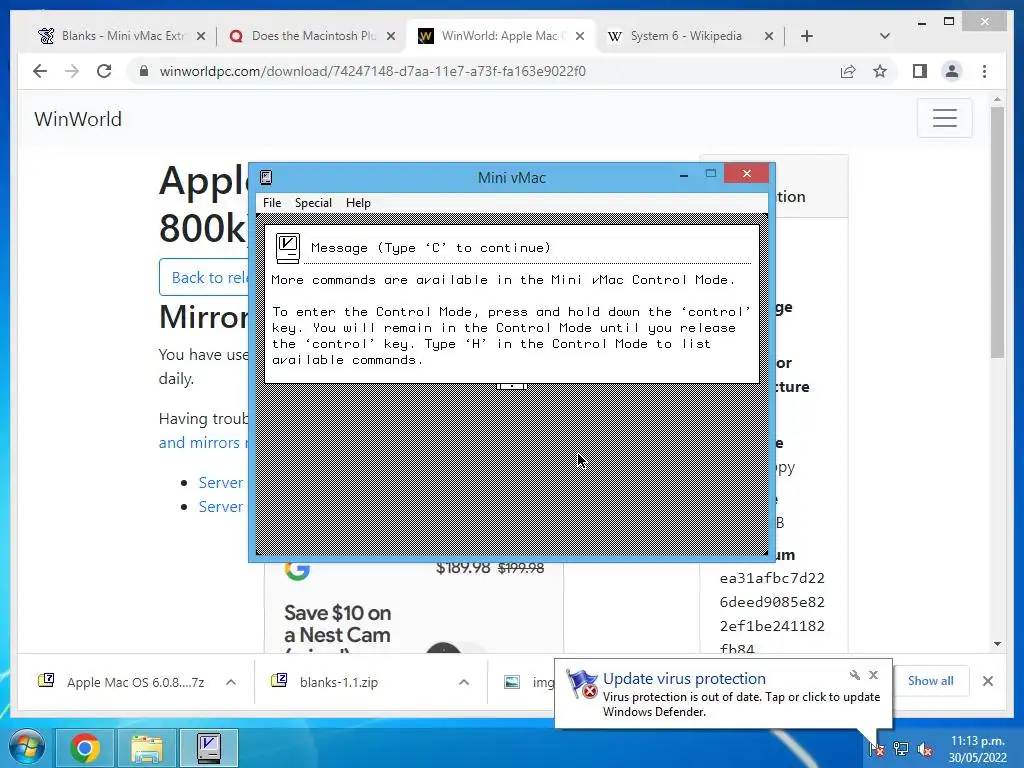Close the Blanks - Mini vMac tab
Image resolution: width=1024 pixels, height=768 pixels.
pyautogui.click(x=201, y=36)
